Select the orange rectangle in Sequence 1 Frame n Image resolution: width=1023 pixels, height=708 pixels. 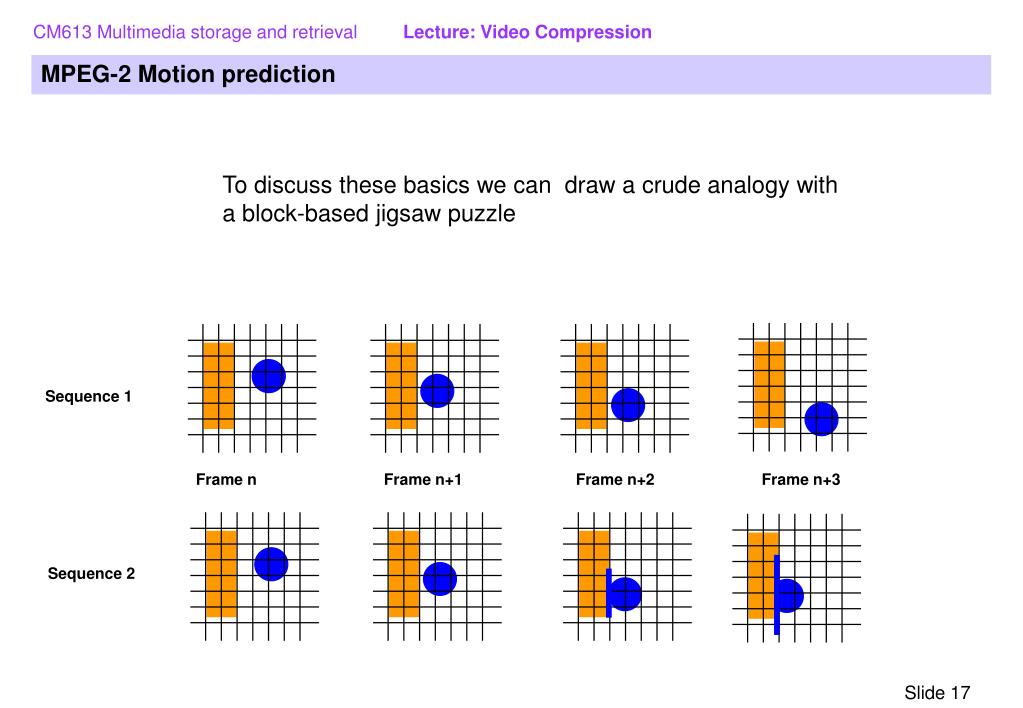coord(219,385)
